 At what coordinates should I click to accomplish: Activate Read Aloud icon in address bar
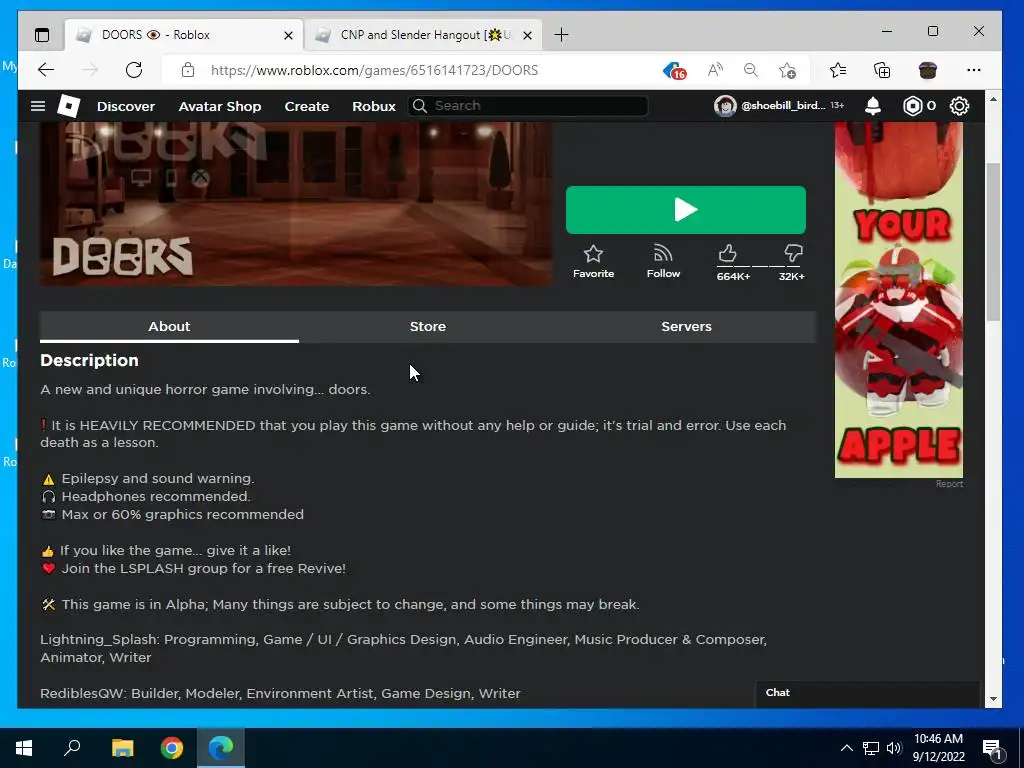coord(715,70)
